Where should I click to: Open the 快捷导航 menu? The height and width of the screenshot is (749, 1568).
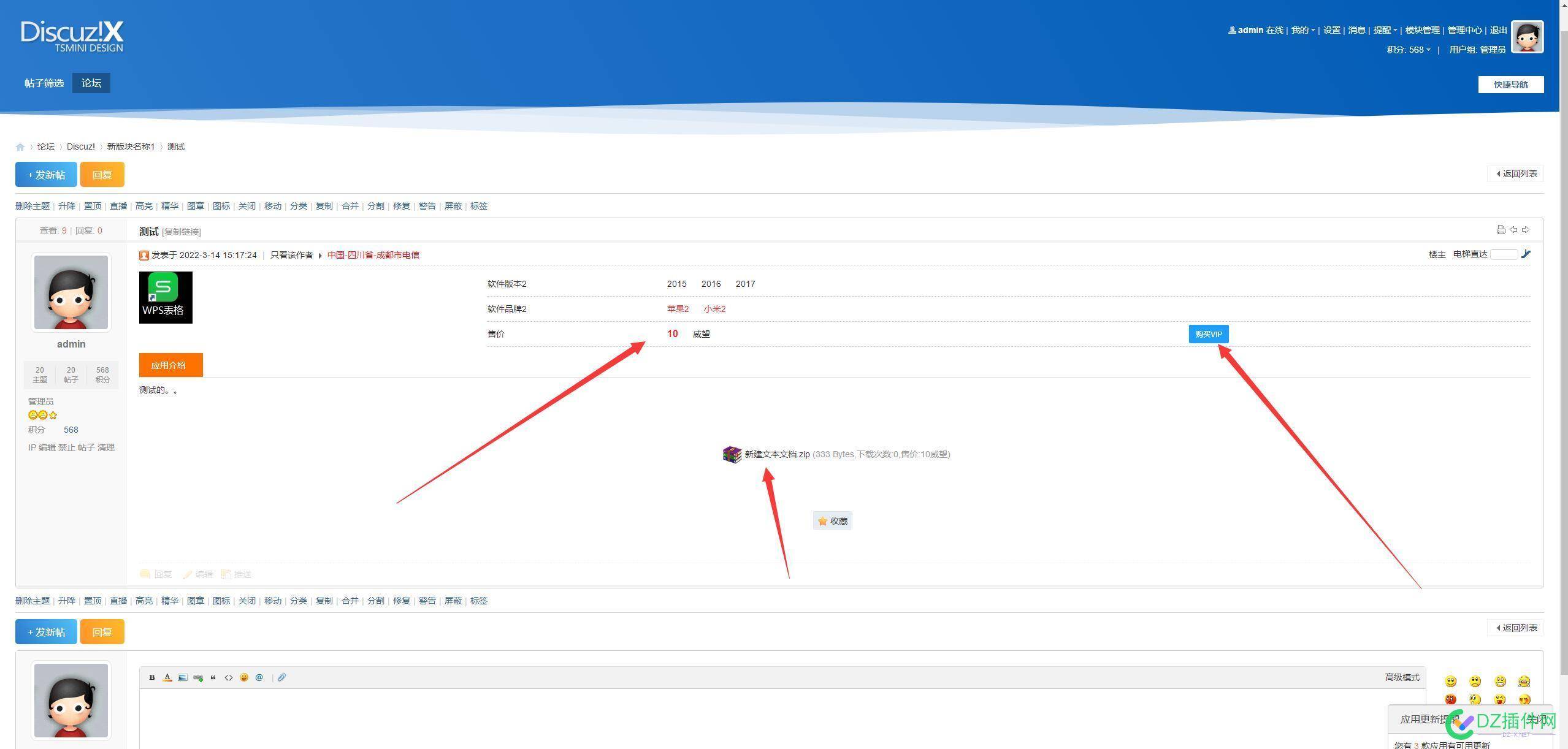click(x=1510, y=85)
